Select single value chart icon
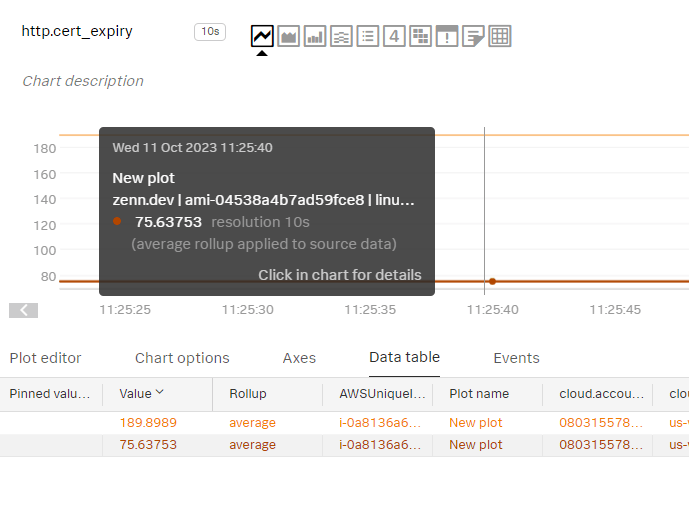 tap(394, 36)
